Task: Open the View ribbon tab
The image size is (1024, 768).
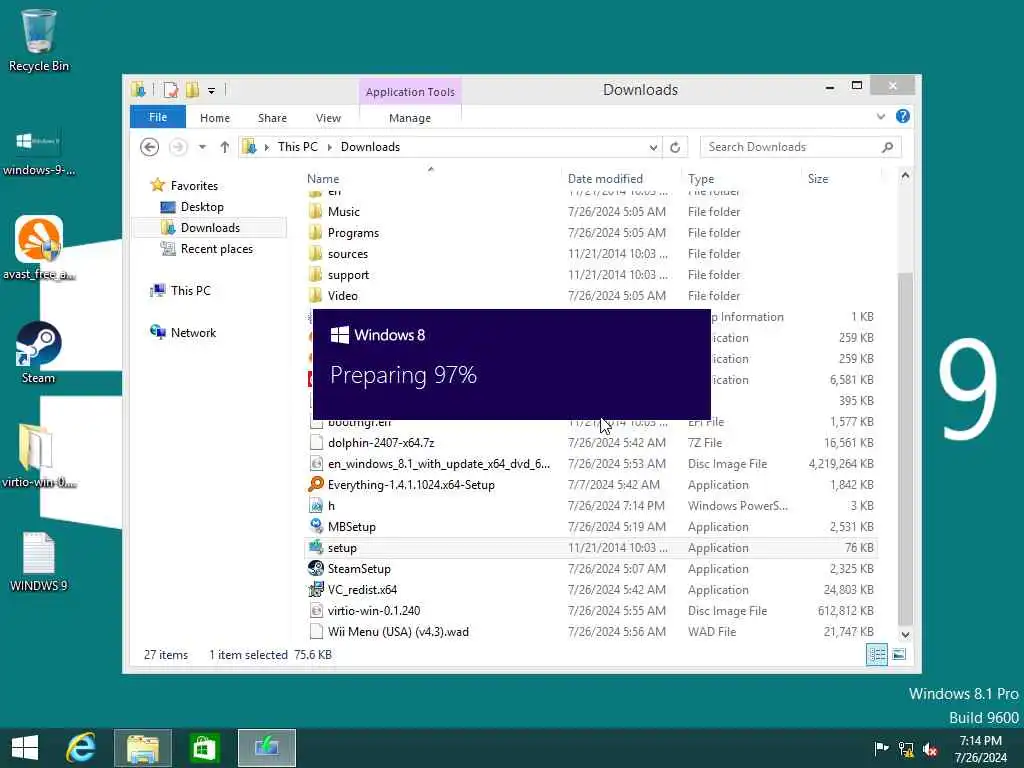Action: coord(328,118)
